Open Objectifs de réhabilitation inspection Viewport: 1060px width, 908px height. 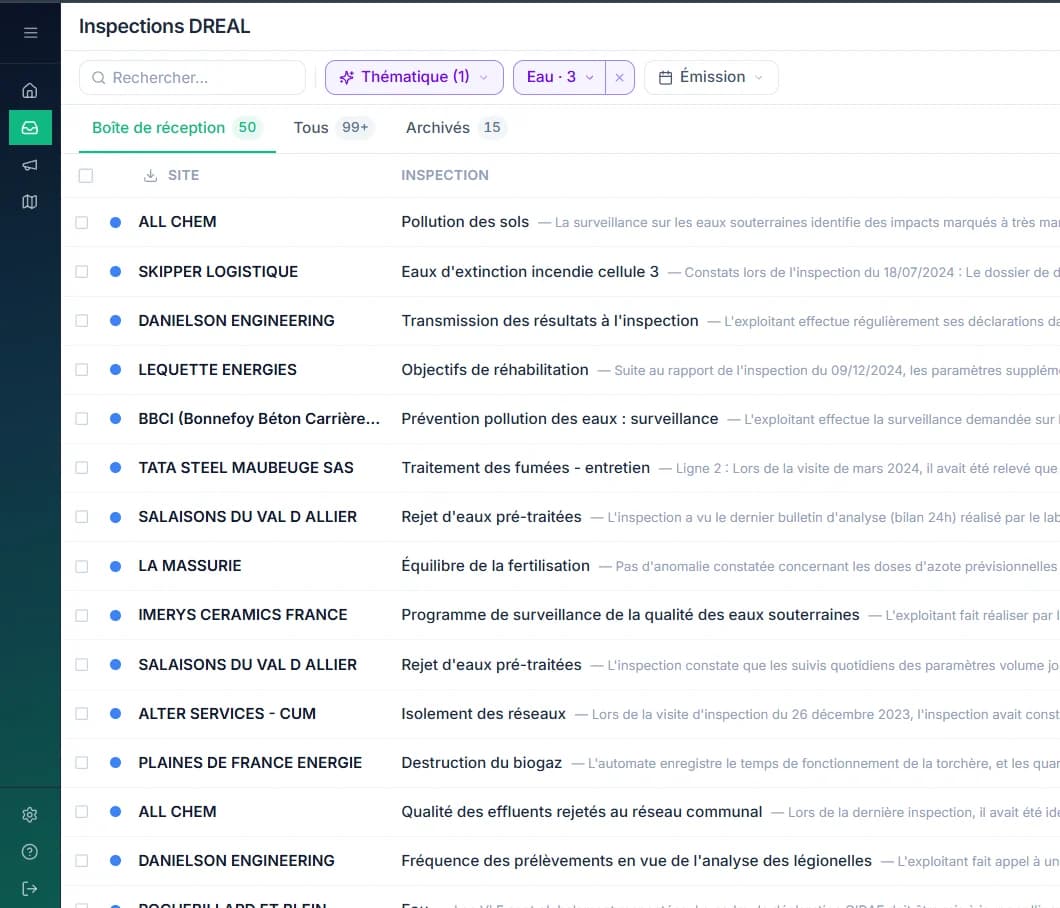[x=495, y=369]
